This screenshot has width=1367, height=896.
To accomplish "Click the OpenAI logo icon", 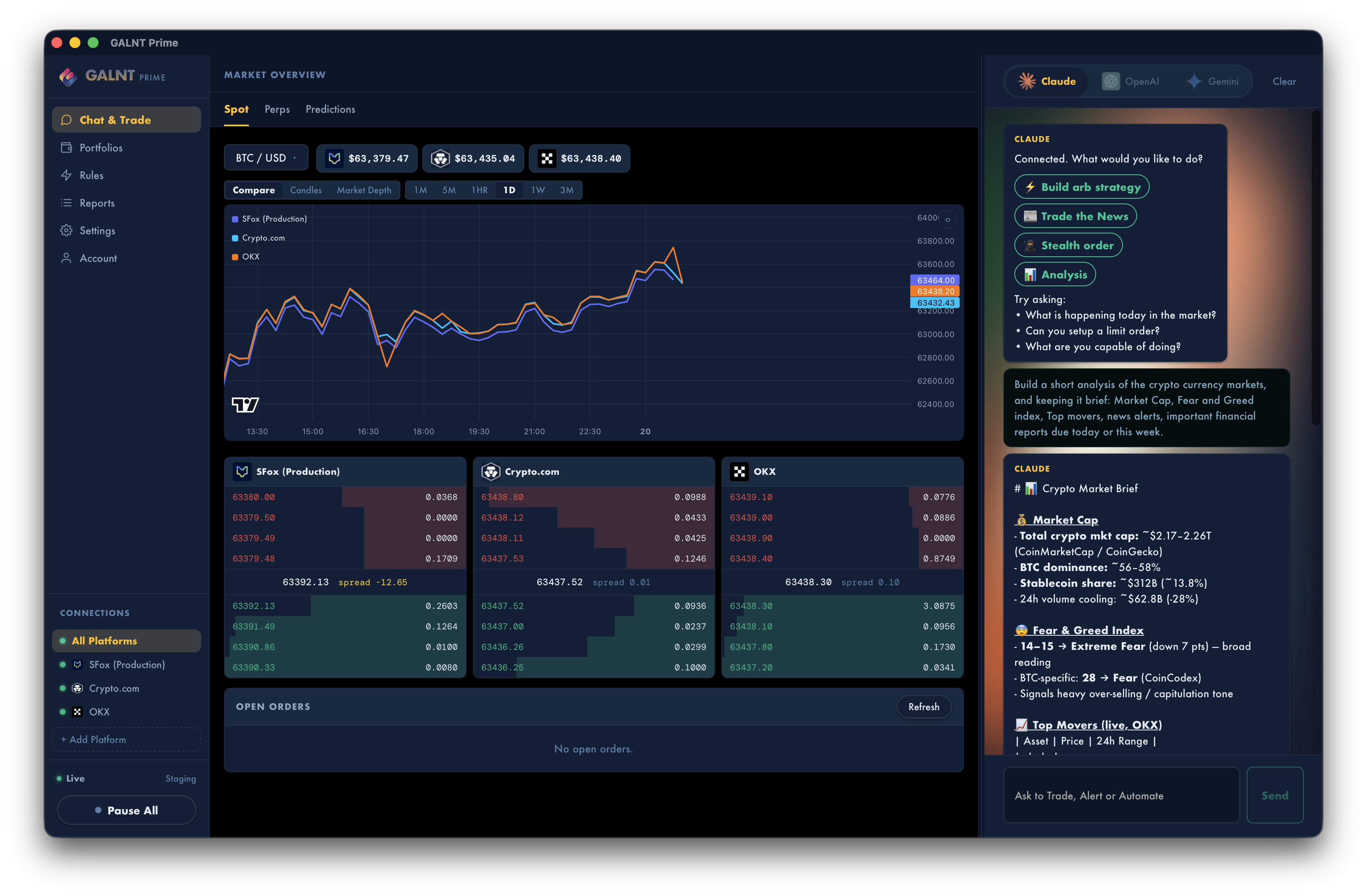I will pos(1110,82).
